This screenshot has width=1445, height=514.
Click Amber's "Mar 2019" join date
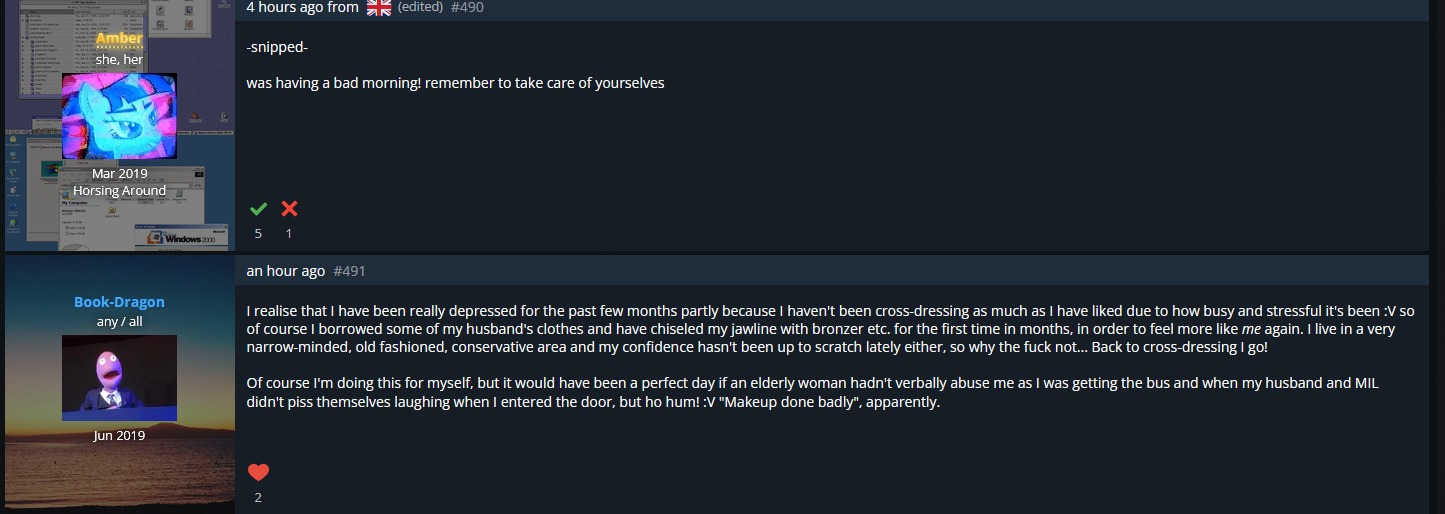120,173
